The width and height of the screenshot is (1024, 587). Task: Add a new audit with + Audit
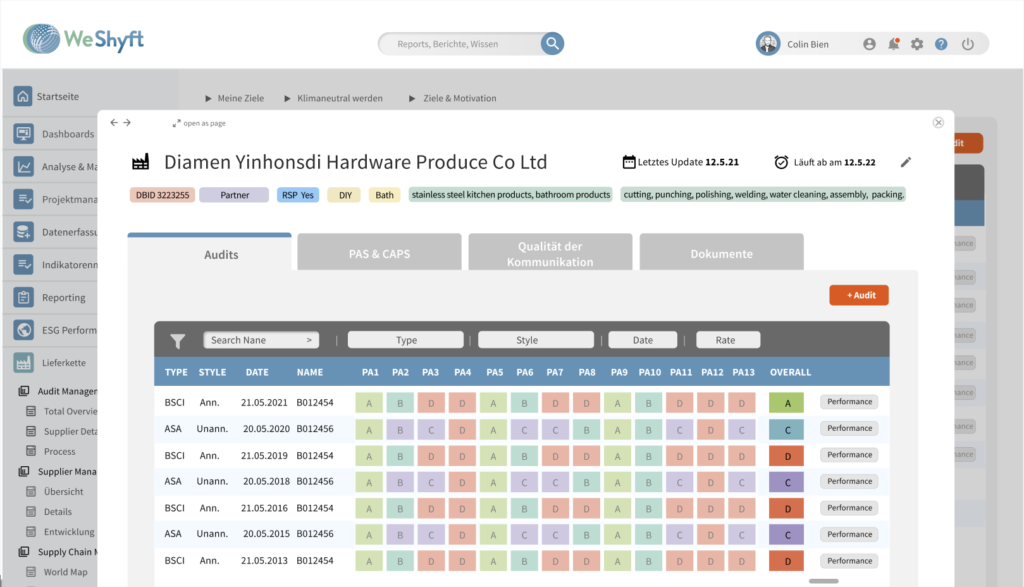click(x=859, y=295)
